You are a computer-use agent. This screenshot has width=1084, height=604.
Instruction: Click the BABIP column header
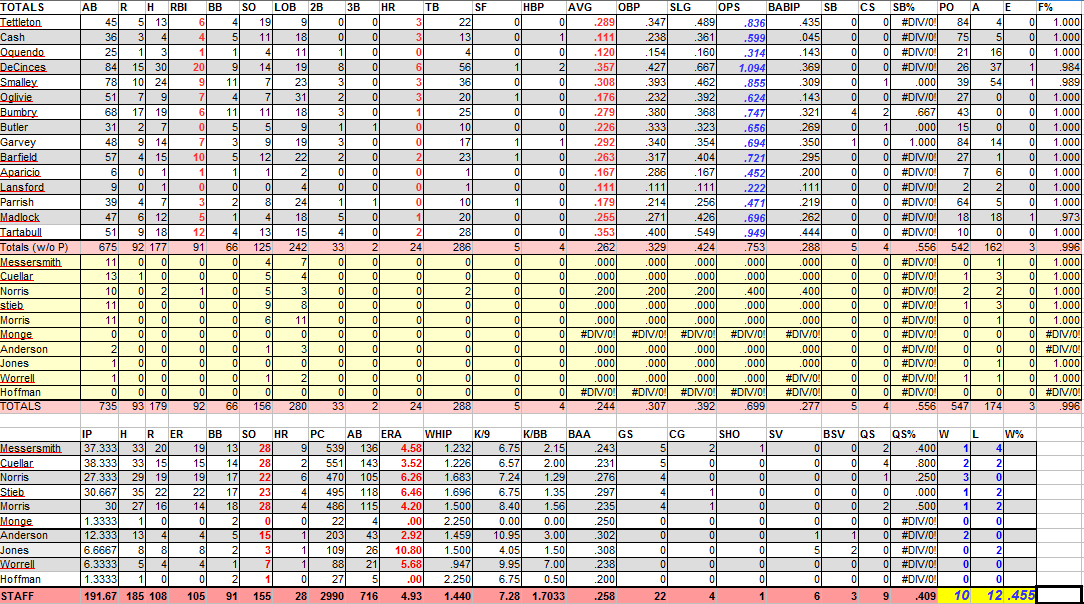[x=794, y=7]
